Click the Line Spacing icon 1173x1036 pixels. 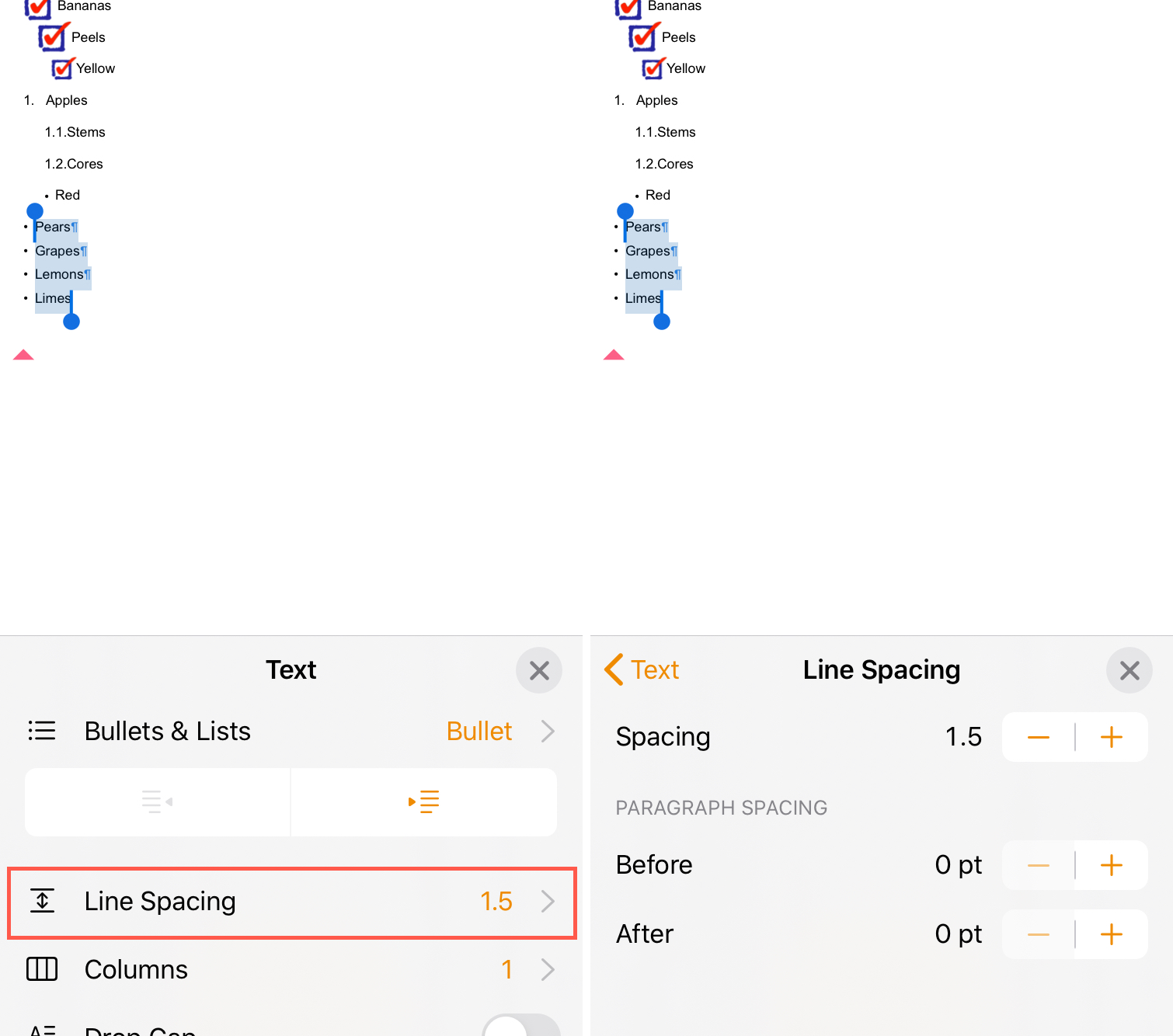pos(42,901)
